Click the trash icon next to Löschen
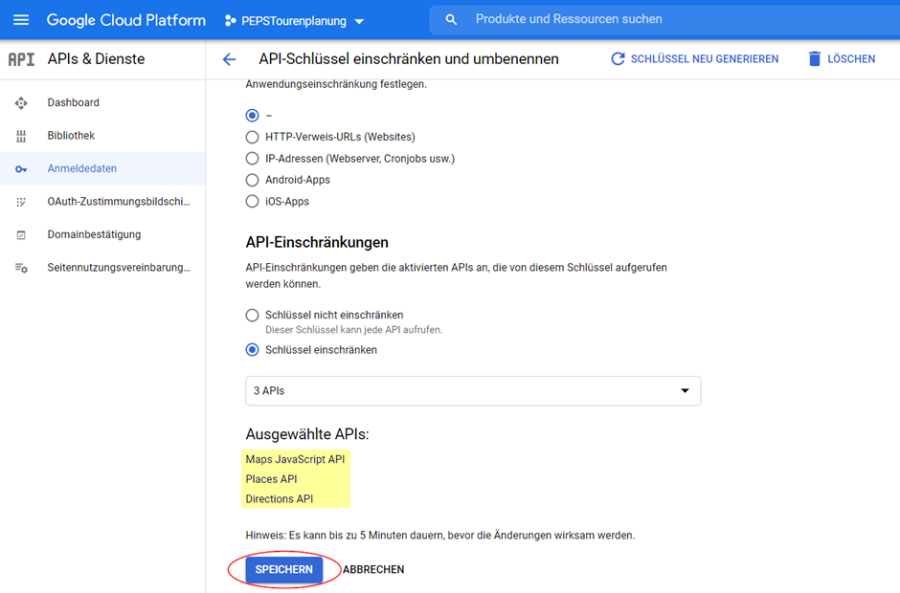 click(815, 59)
